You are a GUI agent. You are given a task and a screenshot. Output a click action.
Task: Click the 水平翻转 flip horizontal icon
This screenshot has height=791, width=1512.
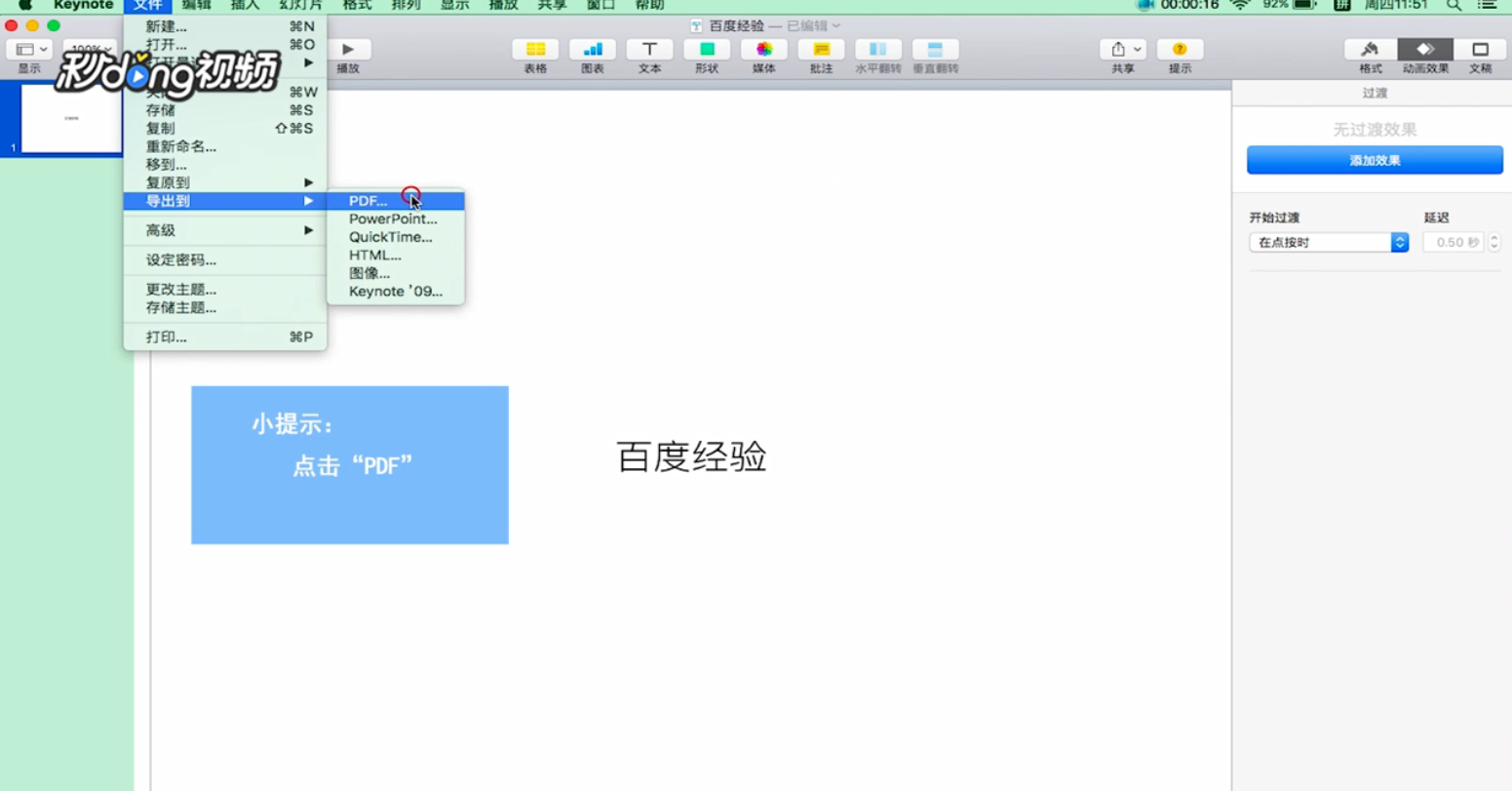pos(878,49)
